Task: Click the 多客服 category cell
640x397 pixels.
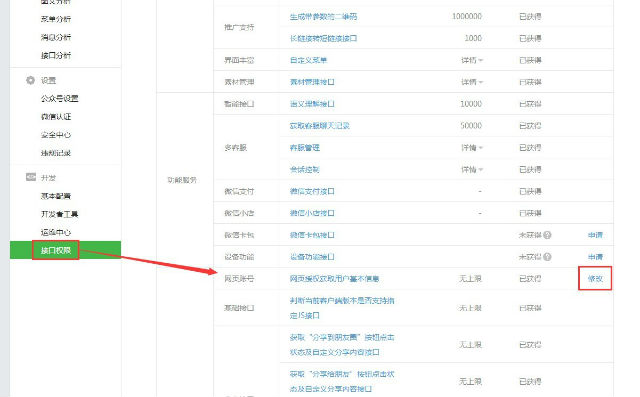Action: pyautogui.click(x=236, y=147)
